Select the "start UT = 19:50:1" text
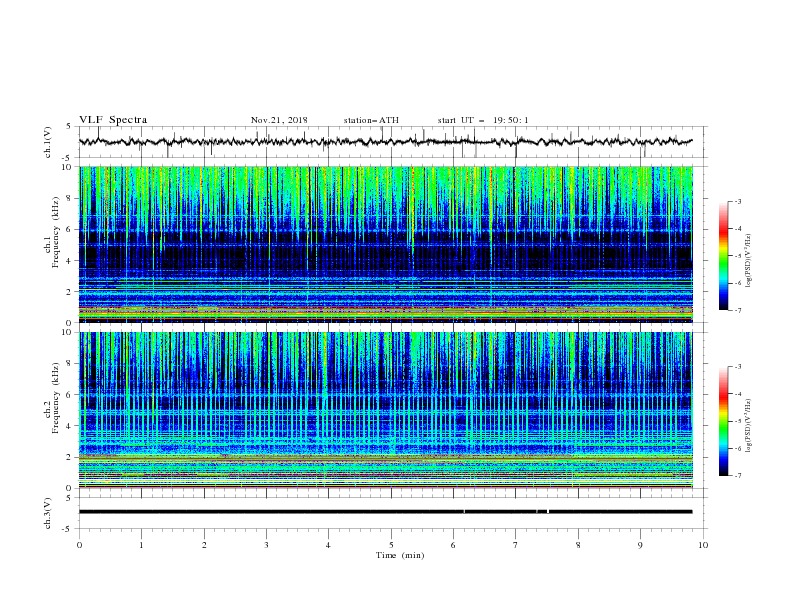 [x=483, y=120]
